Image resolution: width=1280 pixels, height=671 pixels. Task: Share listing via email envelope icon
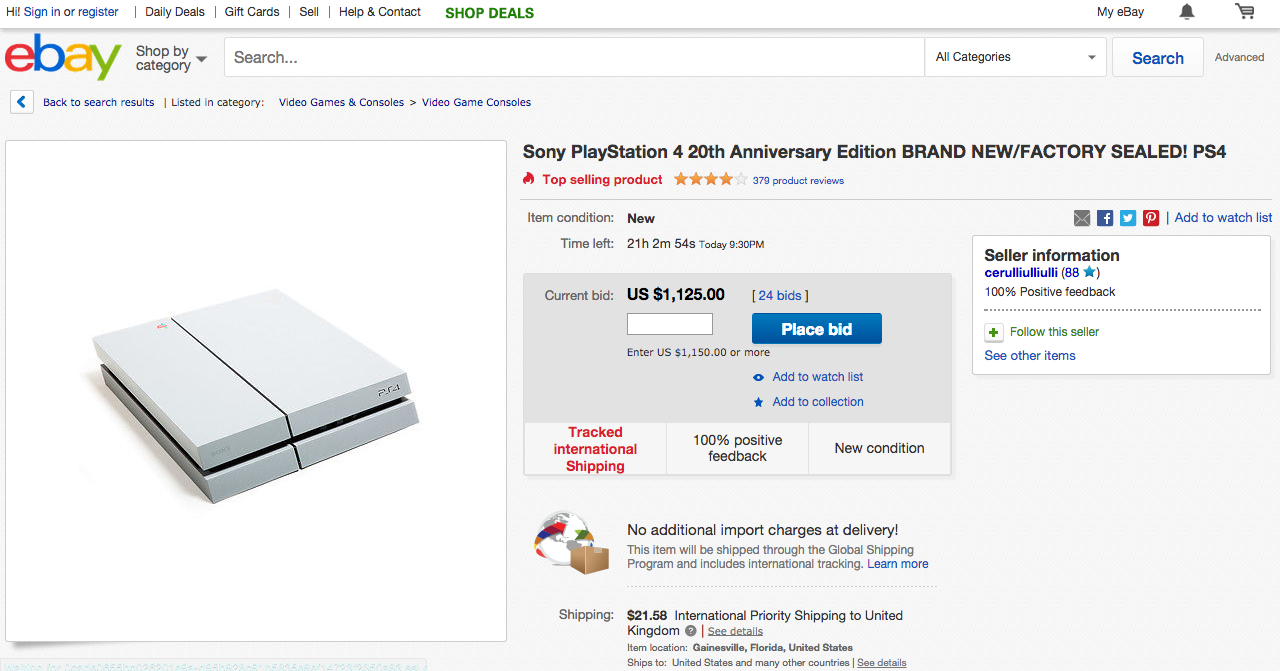click(1082, 218)
